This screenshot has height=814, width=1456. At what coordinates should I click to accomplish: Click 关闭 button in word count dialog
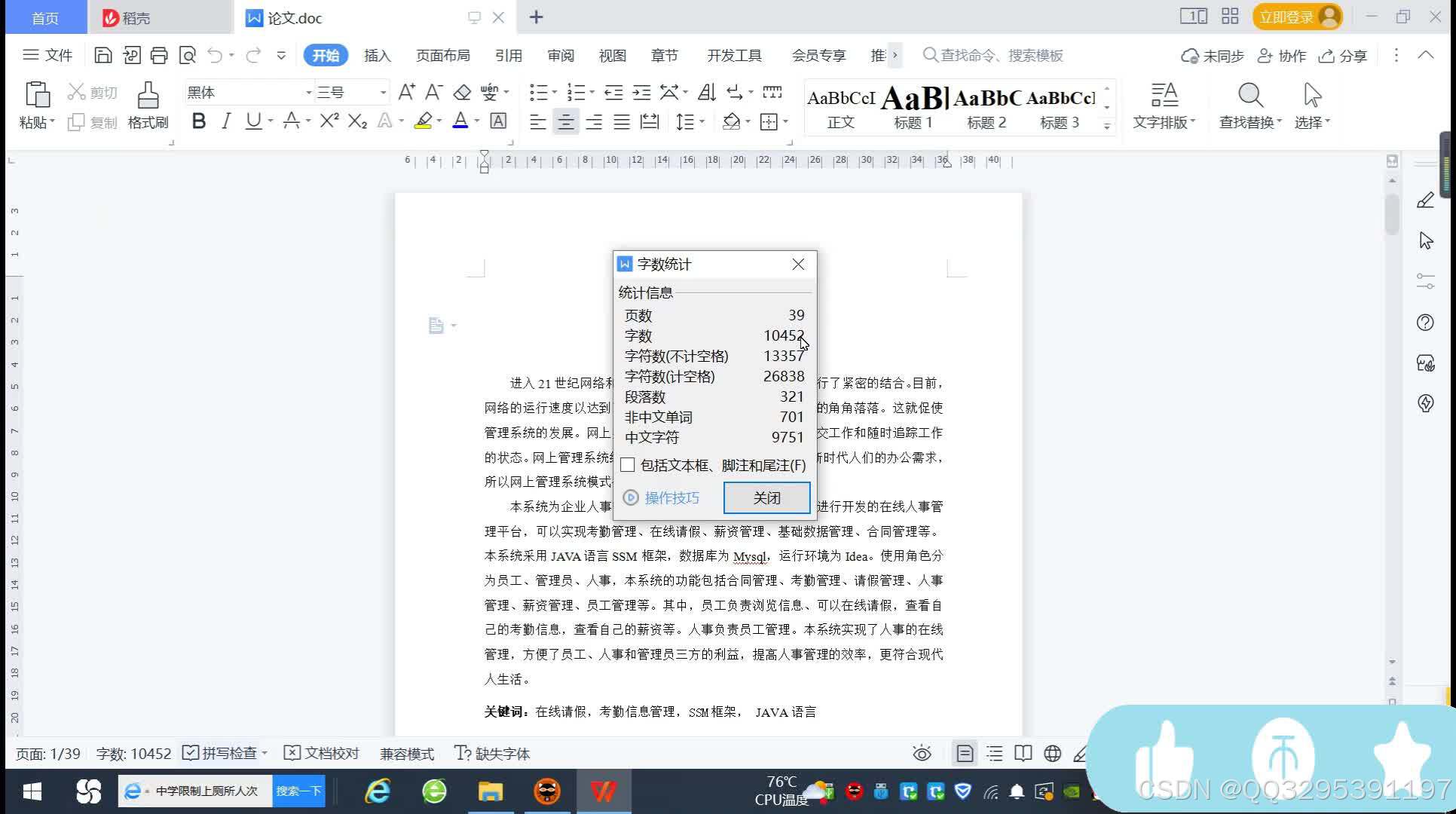click(767, 497)
